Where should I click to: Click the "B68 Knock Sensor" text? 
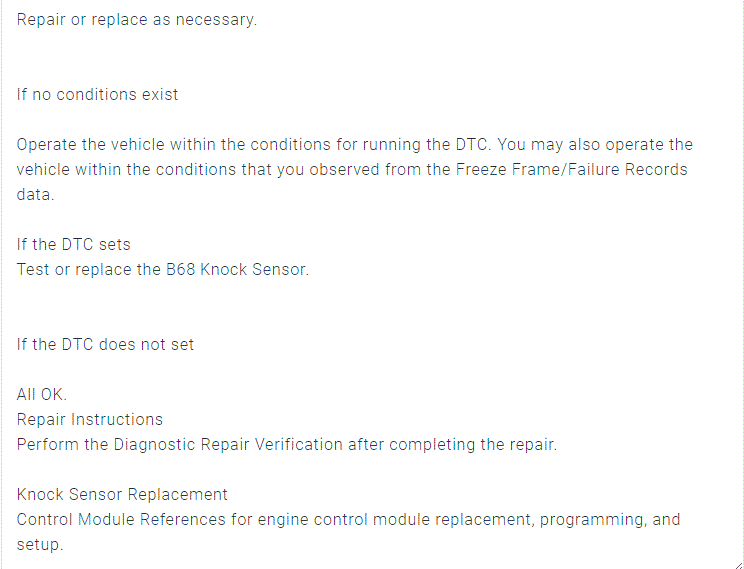236,269
